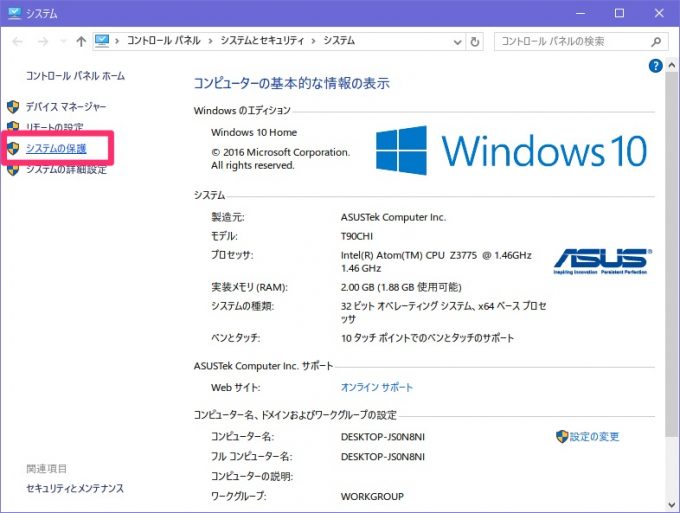Go forward with the right arrow button
680x513 pixels.
[x=43, y=42]
